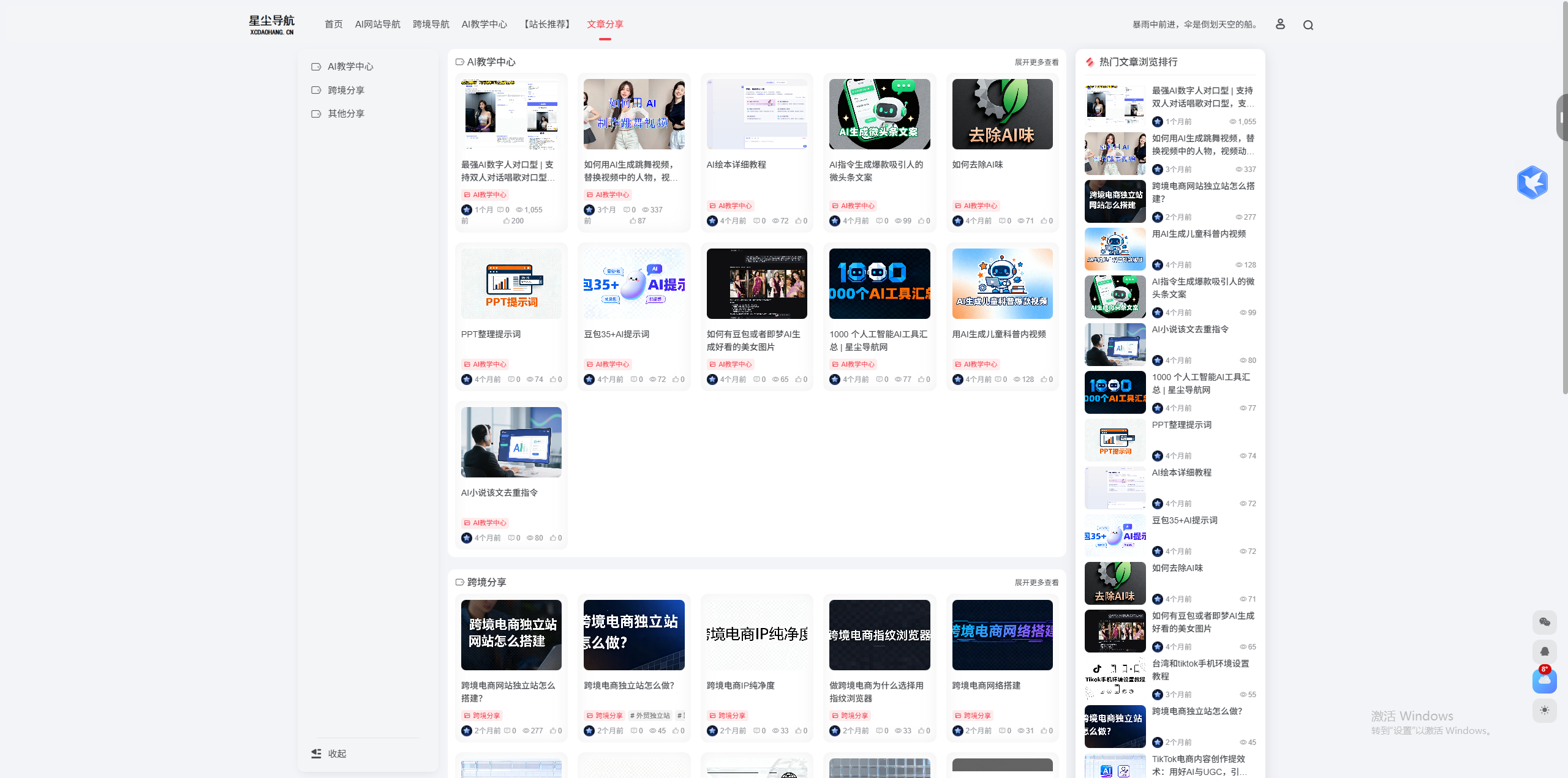Collapse the sidebar with the 收起 button
1568x778 pixels.
click(x=330, y=754)
